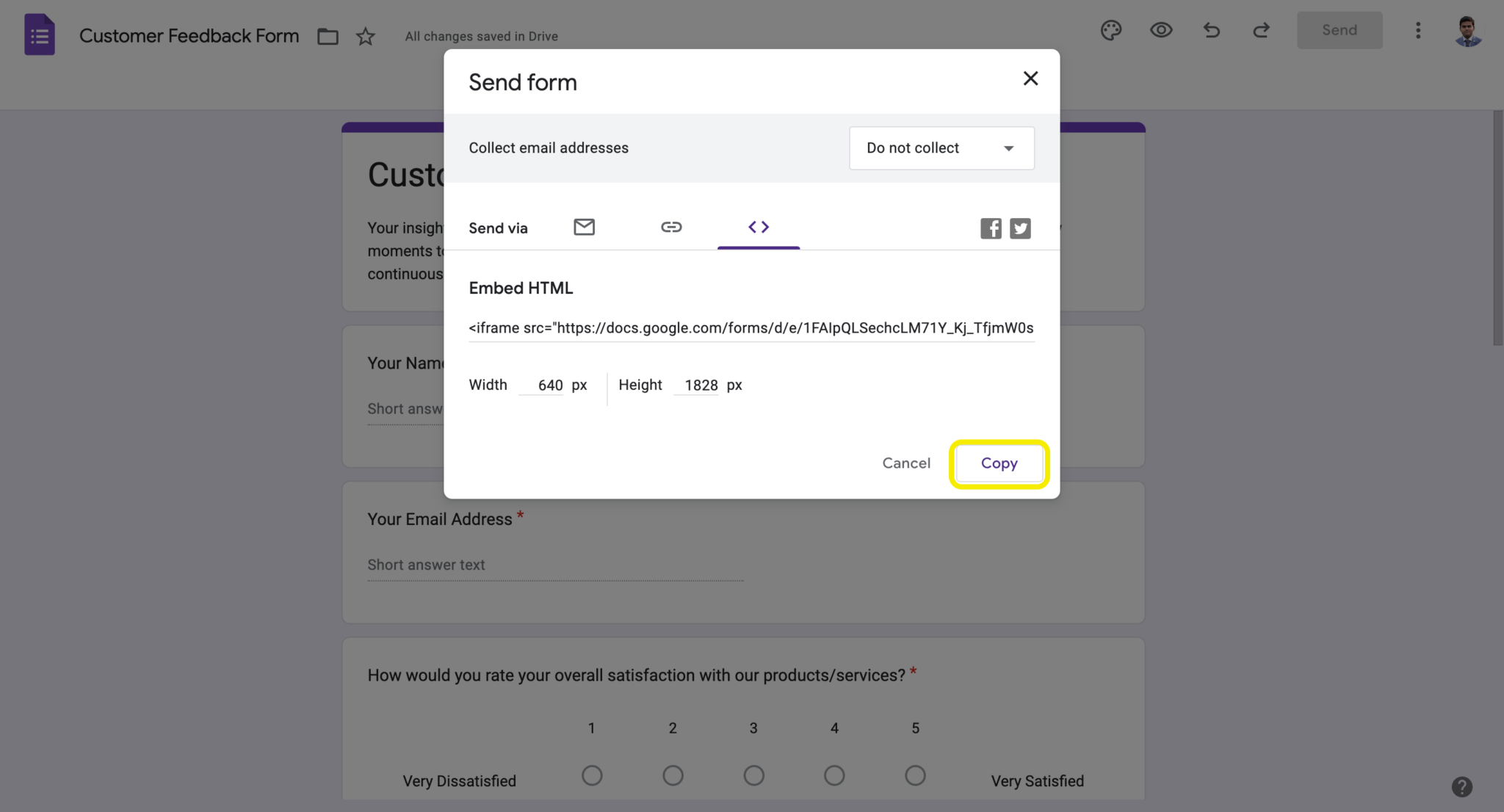Click the Width px input field
Viewport: 1504px width, 812px height.
(x=541, y=385)
